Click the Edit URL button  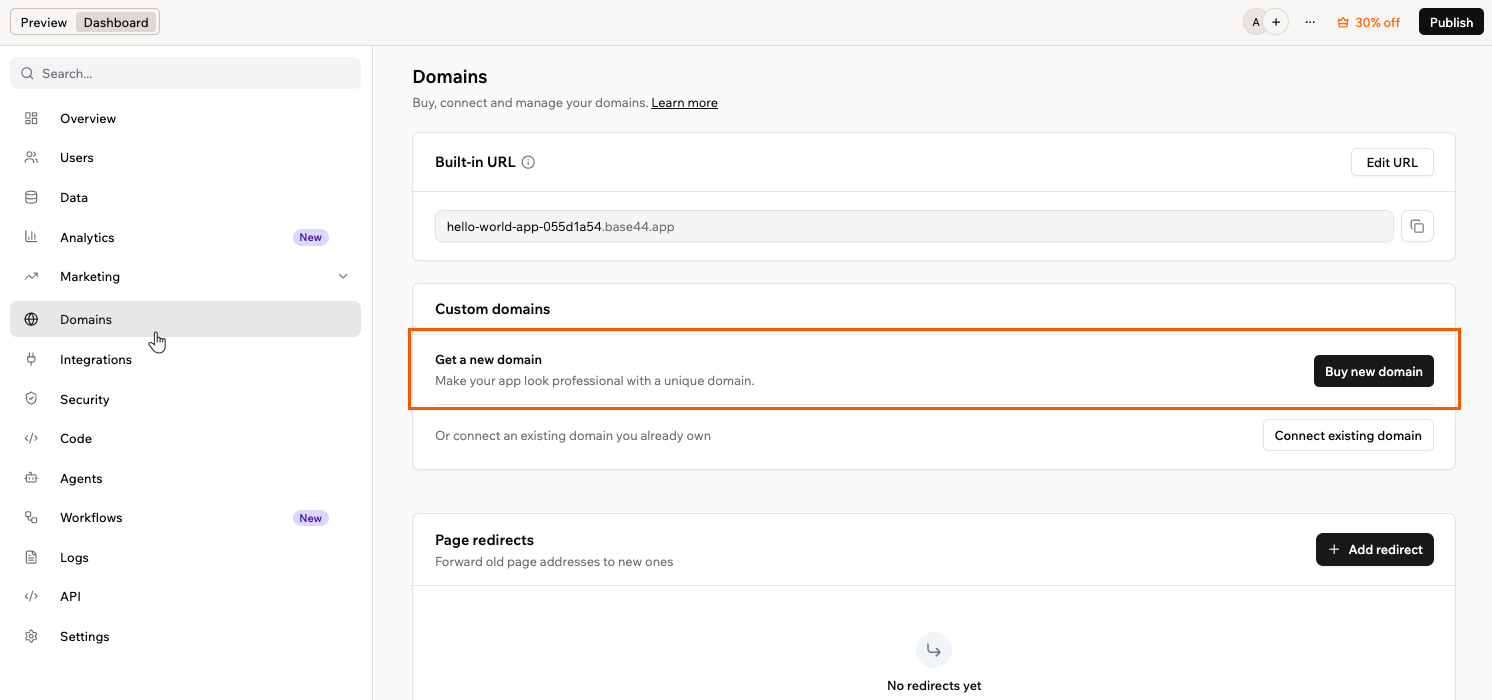(x=1392, y=162)
